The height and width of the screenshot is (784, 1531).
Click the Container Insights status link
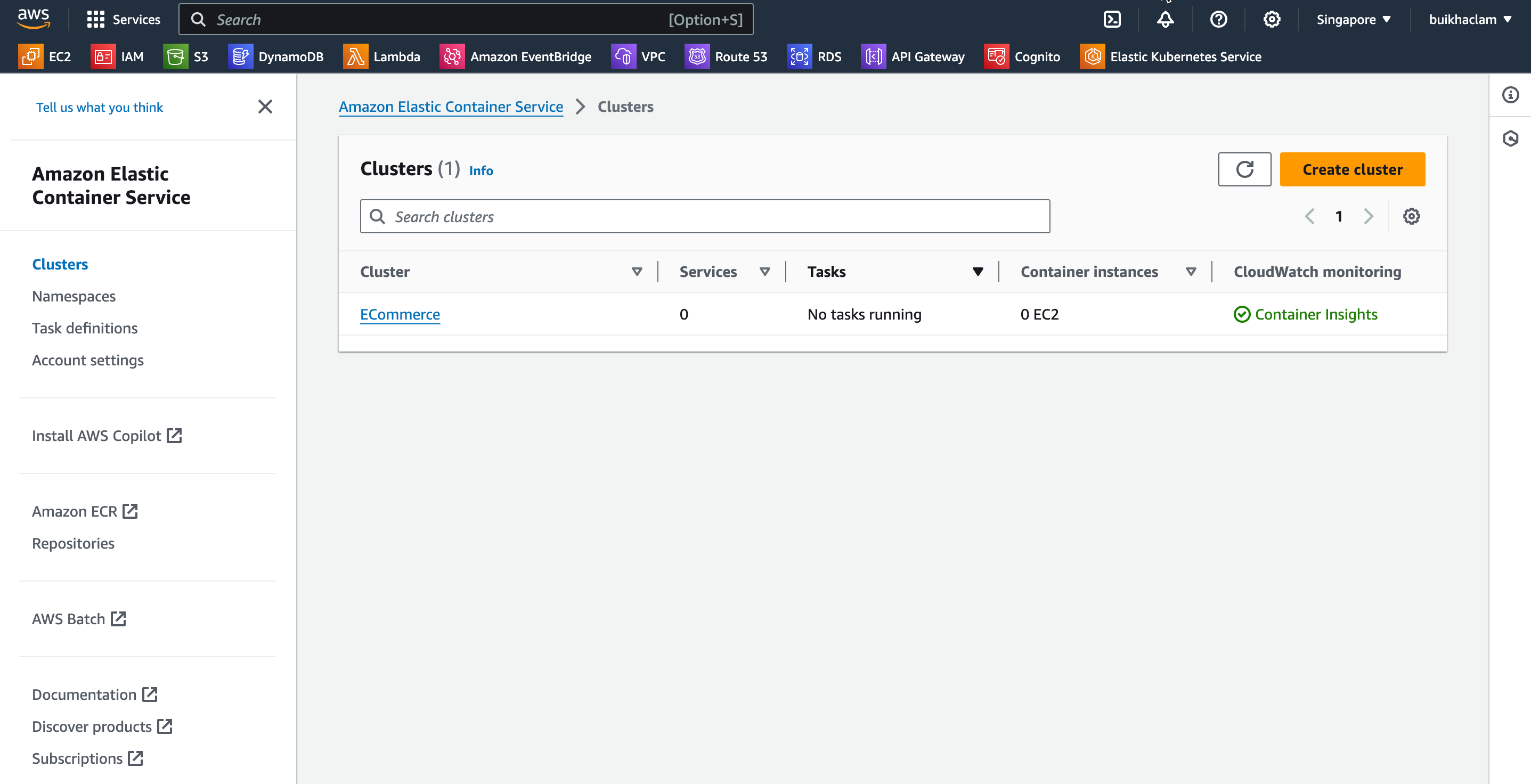click(x=1306, y=314)
